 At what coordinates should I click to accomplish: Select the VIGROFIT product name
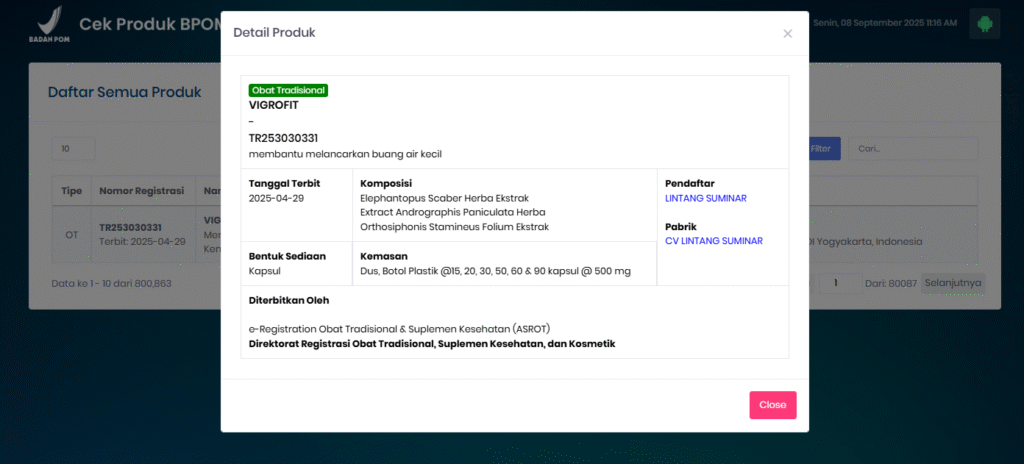(x=274, y=105)
